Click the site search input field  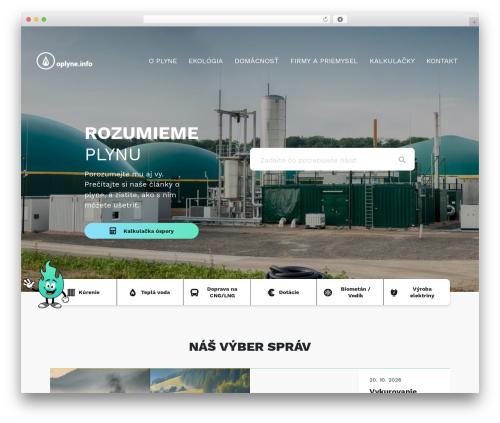tap(332, 160)
